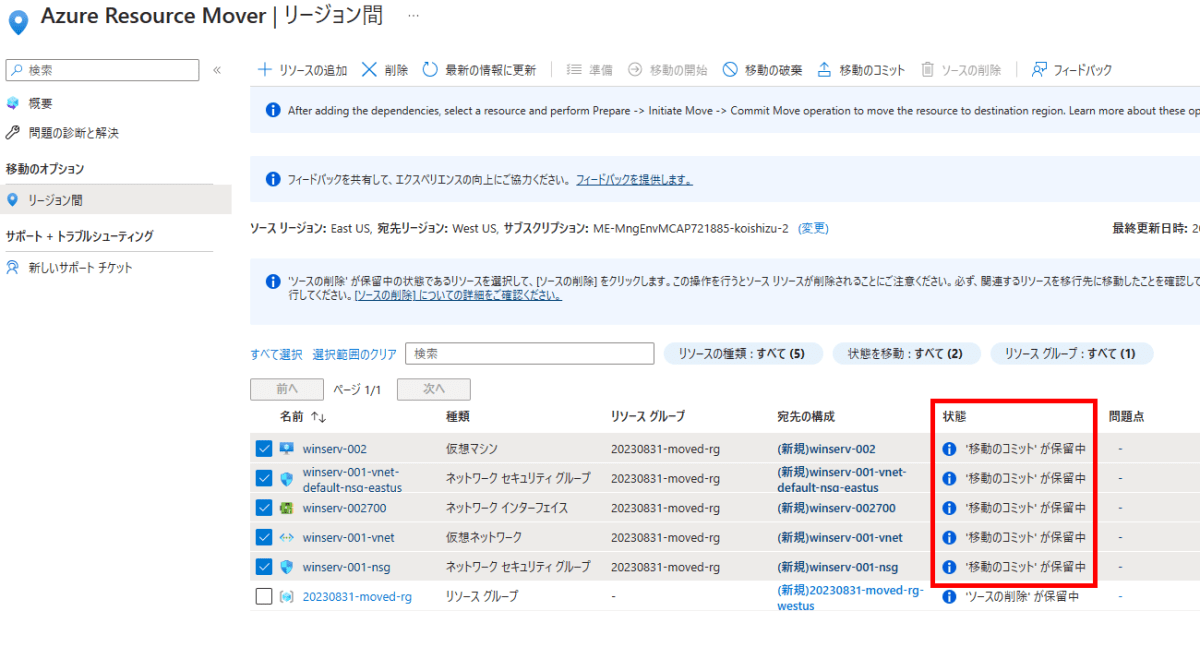Open リソースの種類 : すべて (5) filter

743,354
